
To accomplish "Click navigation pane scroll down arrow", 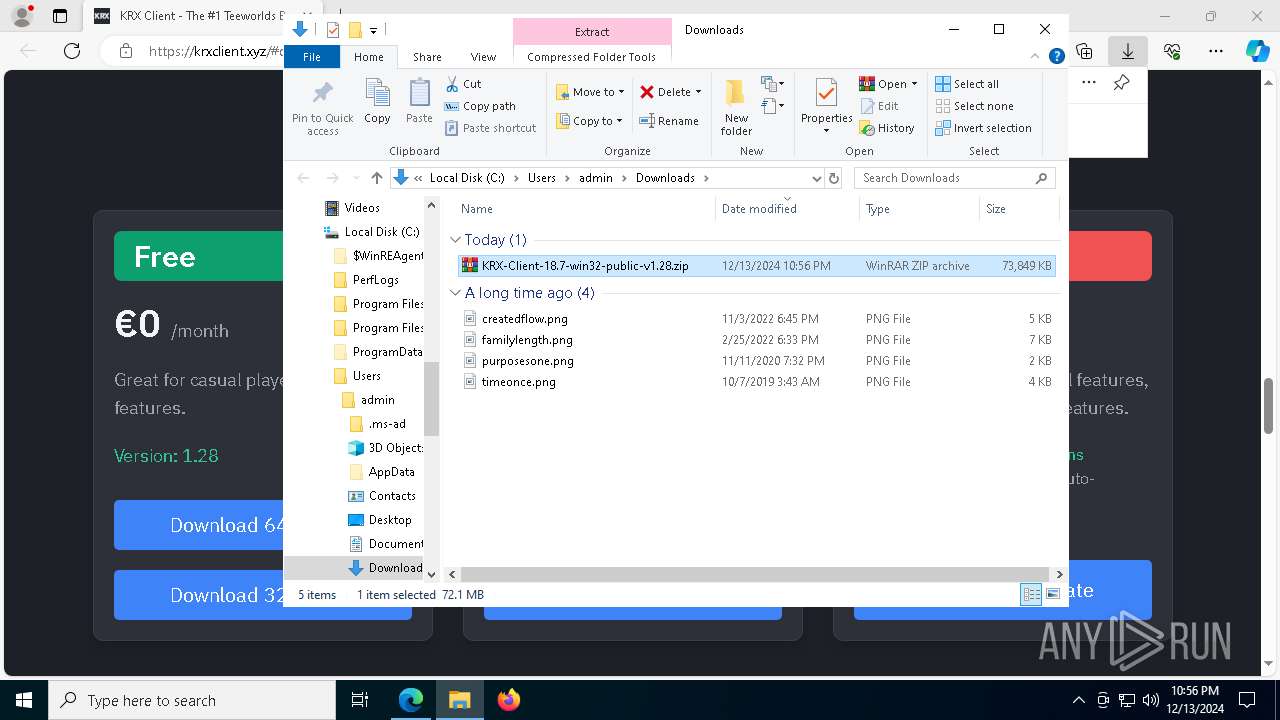I will (432, 575).
